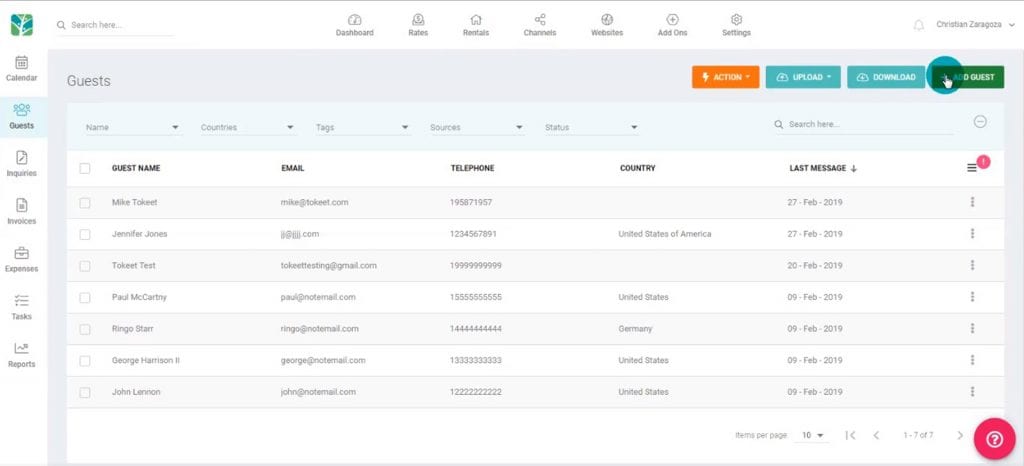Open Inquiries from the left sidebar

click(x=22, y=158)
